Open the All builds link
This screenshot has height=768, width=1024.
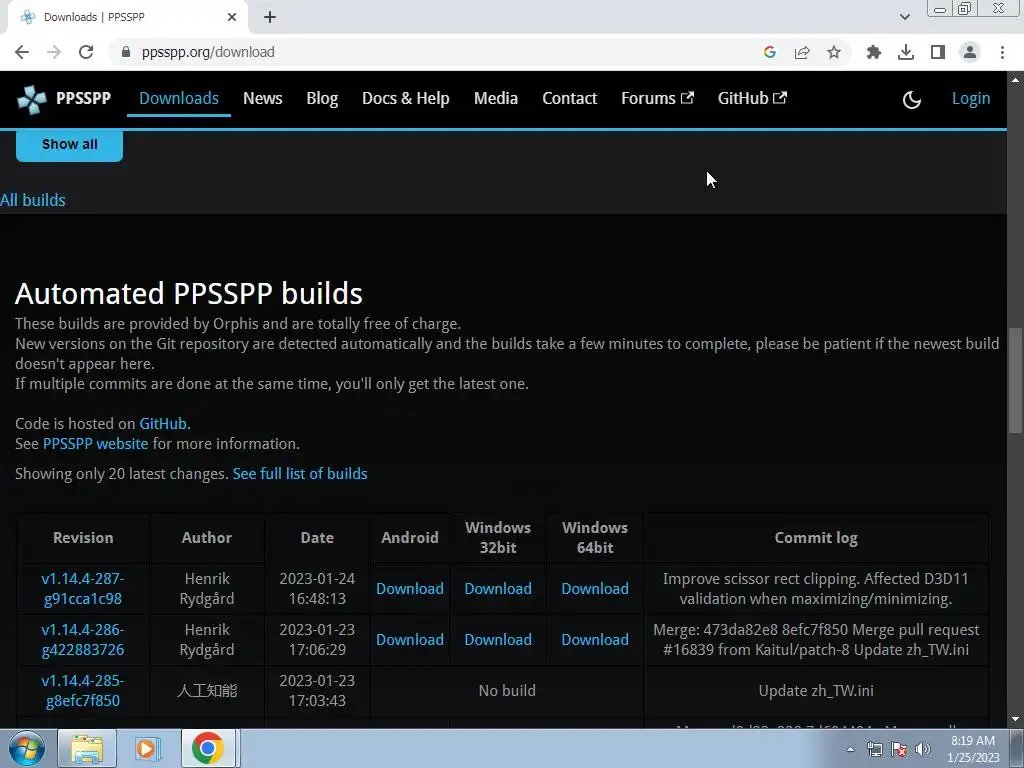pyautogui.click(x=33, y=200)
